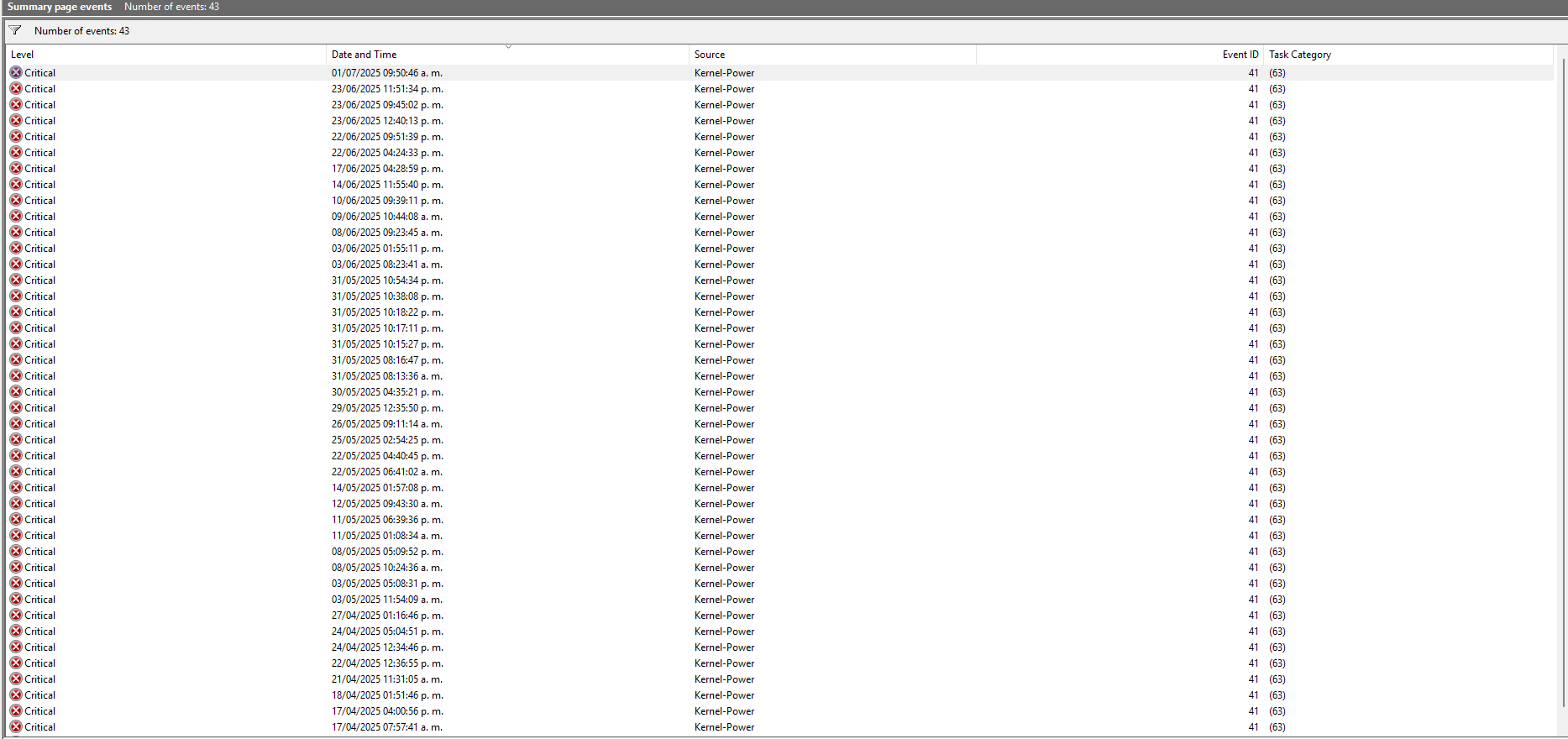
Task: Click the Critical icon for 03/06/2025 01:55:11 p. m.
Action: pyautogui.click(x=16, y=249)
